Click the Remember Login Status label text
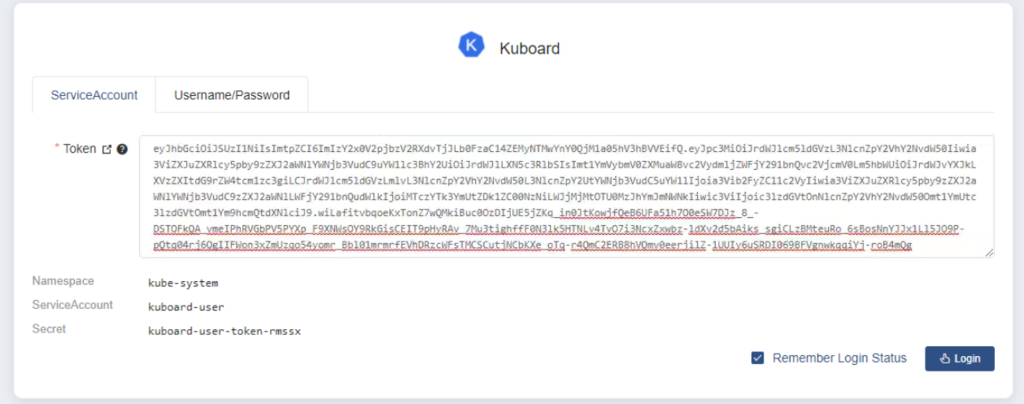Image resolution: width=1024 pixels, height=404 pixels. (839, 358)
